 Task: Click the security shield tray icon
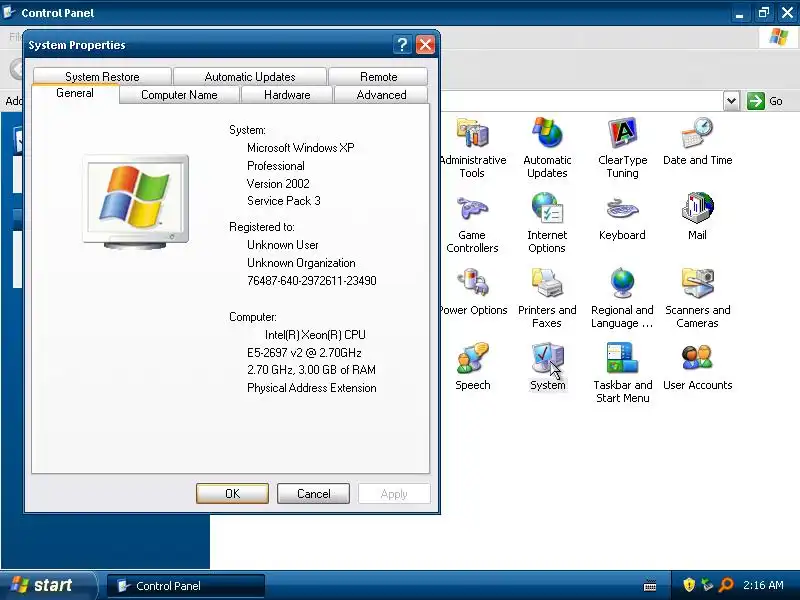[x=689, y=585]
